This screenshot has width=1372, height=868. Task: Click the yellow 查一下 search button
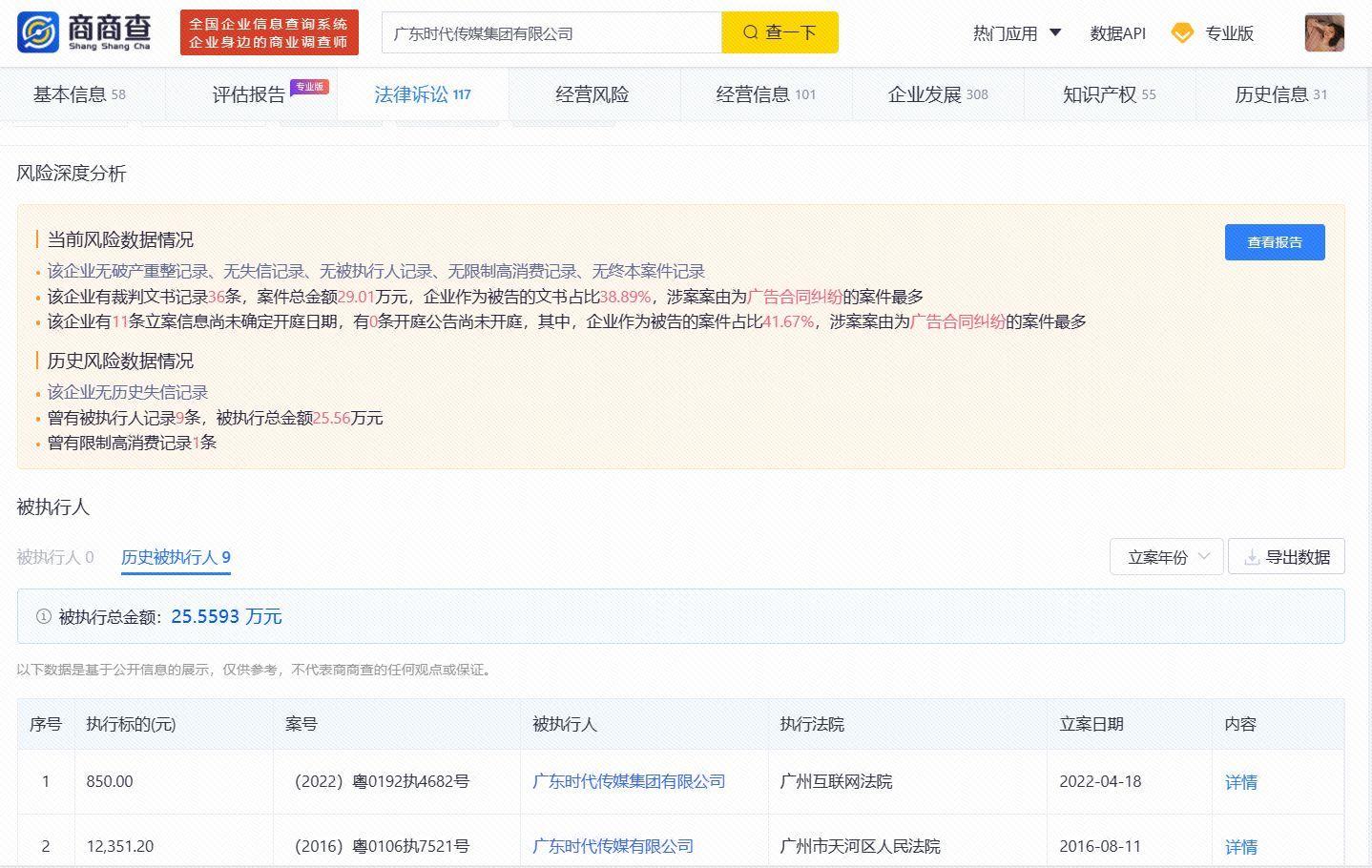[x=780, y=33]
